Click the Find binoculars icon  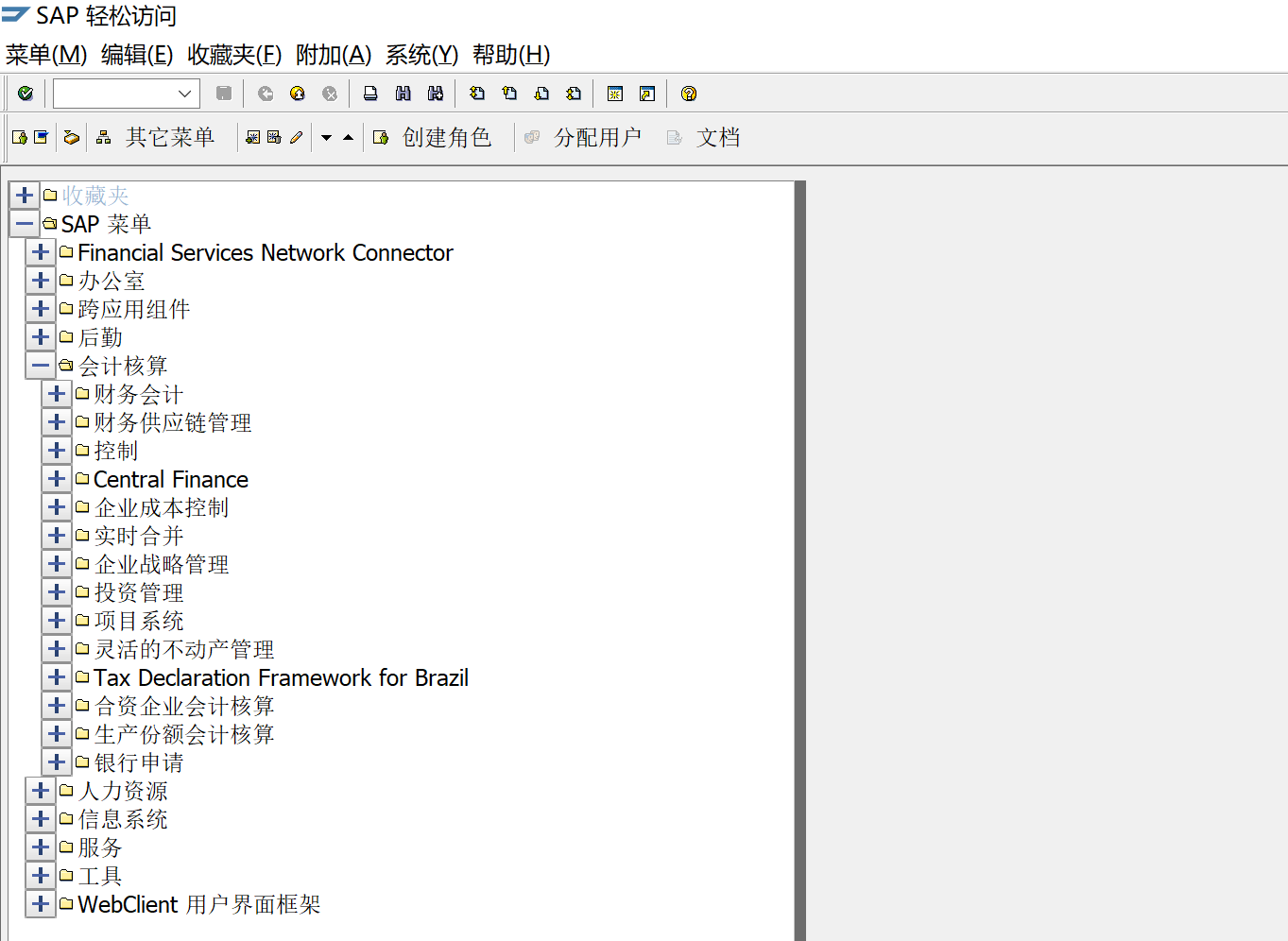tap(404, 94)
